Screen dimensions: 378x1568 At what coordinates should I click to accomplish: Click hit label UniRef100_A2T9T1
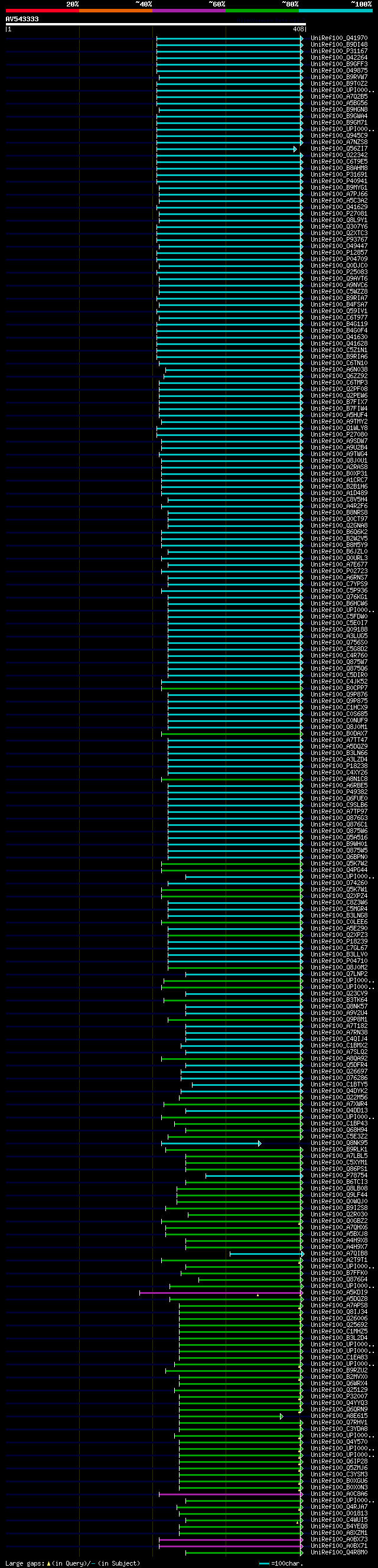pyautogui.click(x=339, y=1260)
